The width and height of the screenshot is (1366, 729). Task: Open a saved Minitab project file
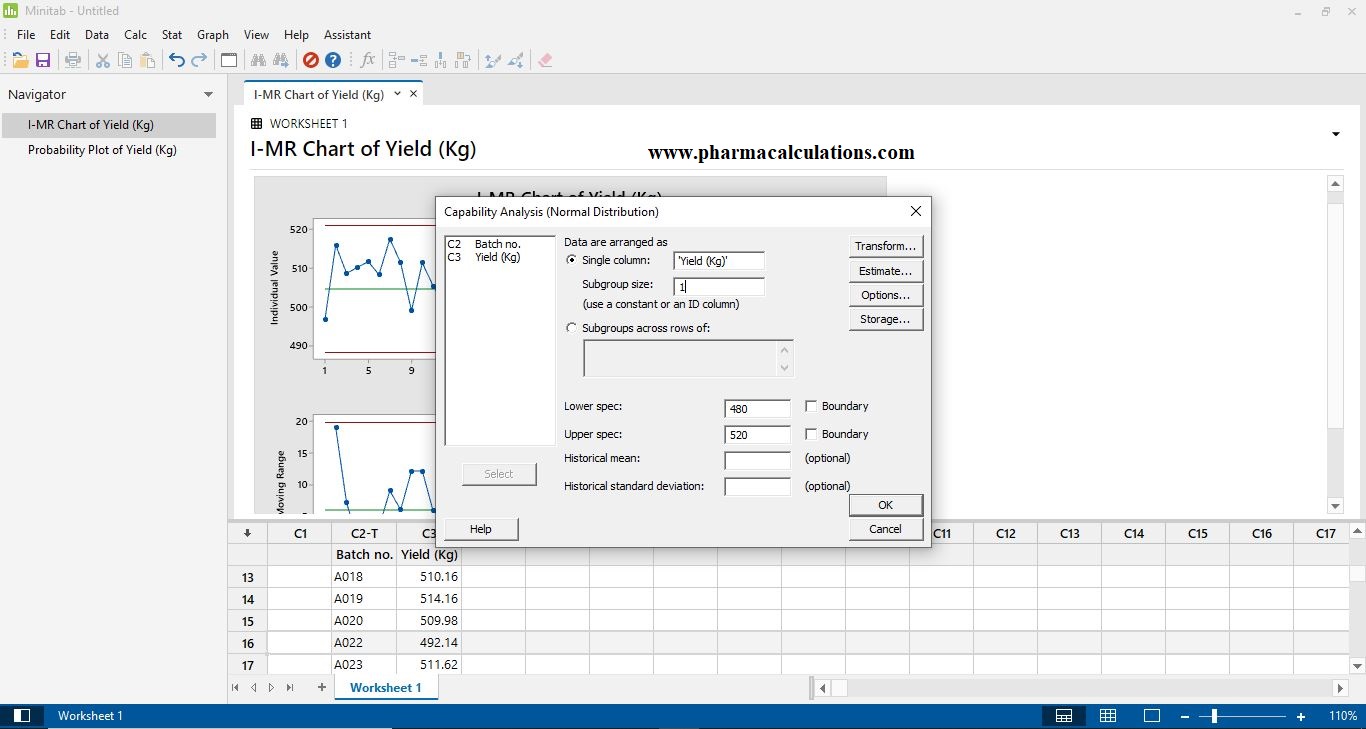[x=20, y=60]
